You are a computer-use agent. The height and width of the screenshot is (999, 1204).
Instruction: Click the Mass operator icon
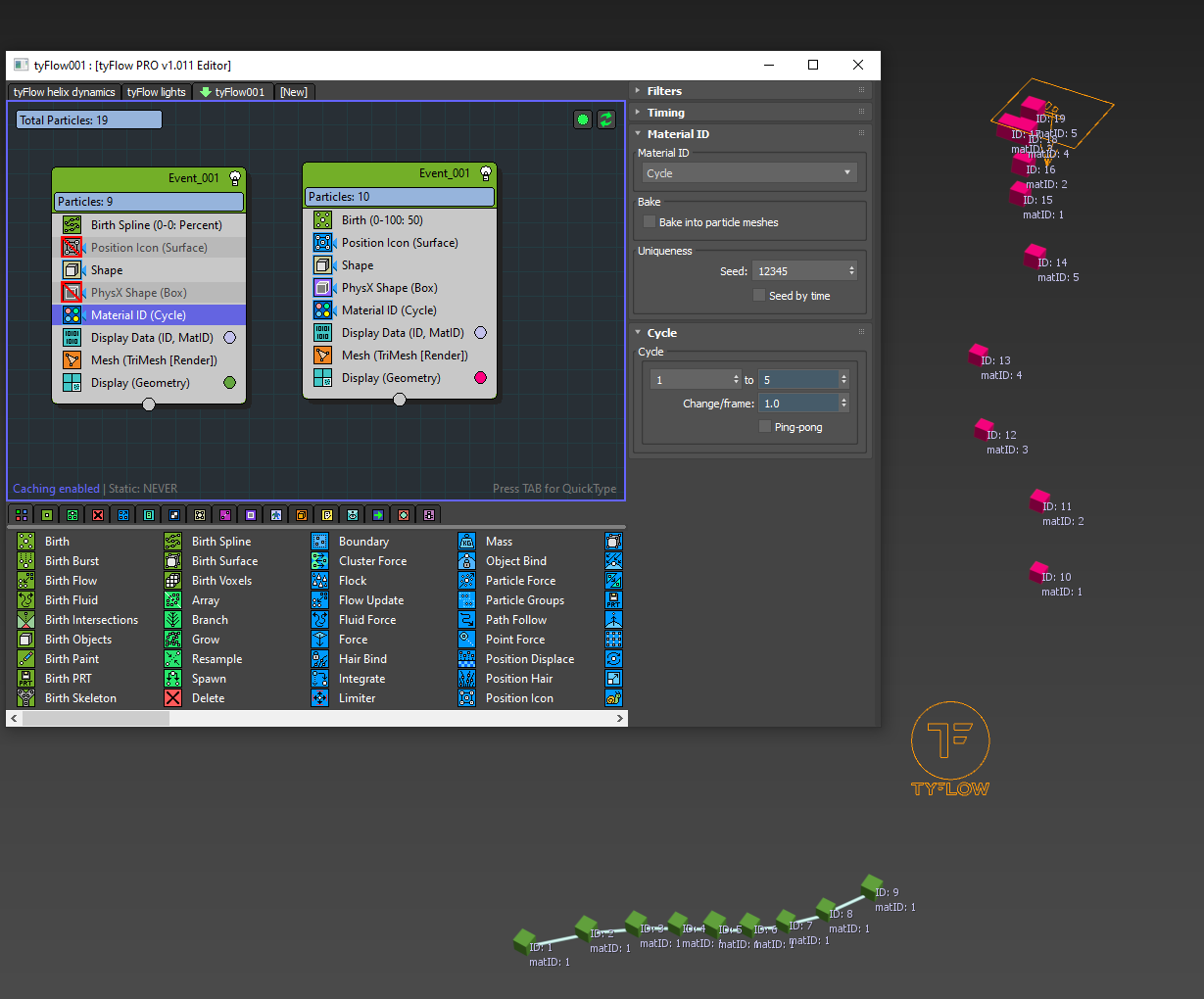[x=467, y=542]
